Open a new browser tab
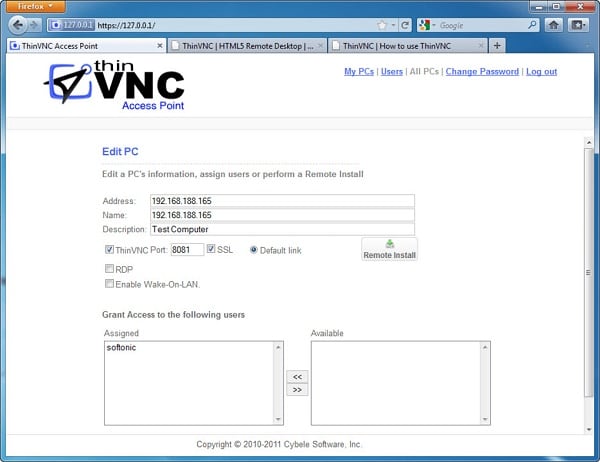This screenshot has width=600, height=462. click(x=497, y=46)
